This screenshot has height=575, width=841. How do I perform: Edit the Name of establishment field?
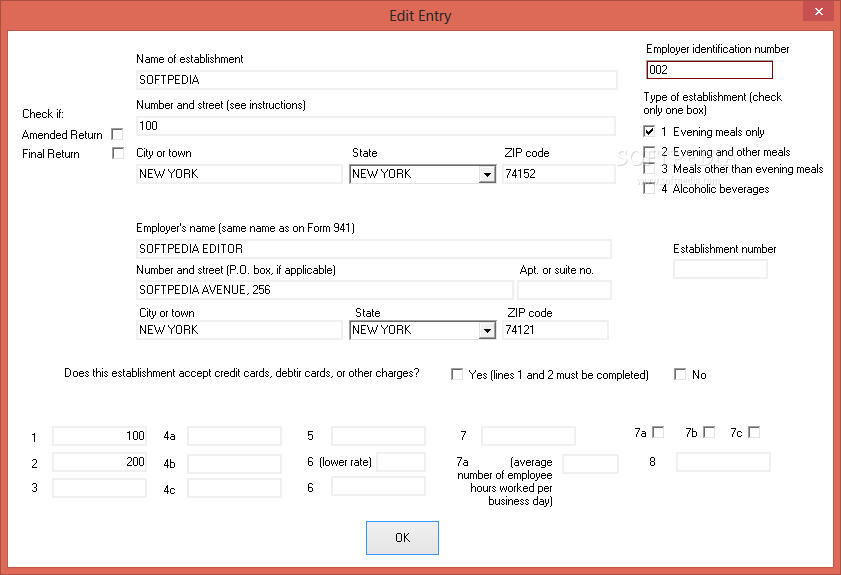pos(377,80)
